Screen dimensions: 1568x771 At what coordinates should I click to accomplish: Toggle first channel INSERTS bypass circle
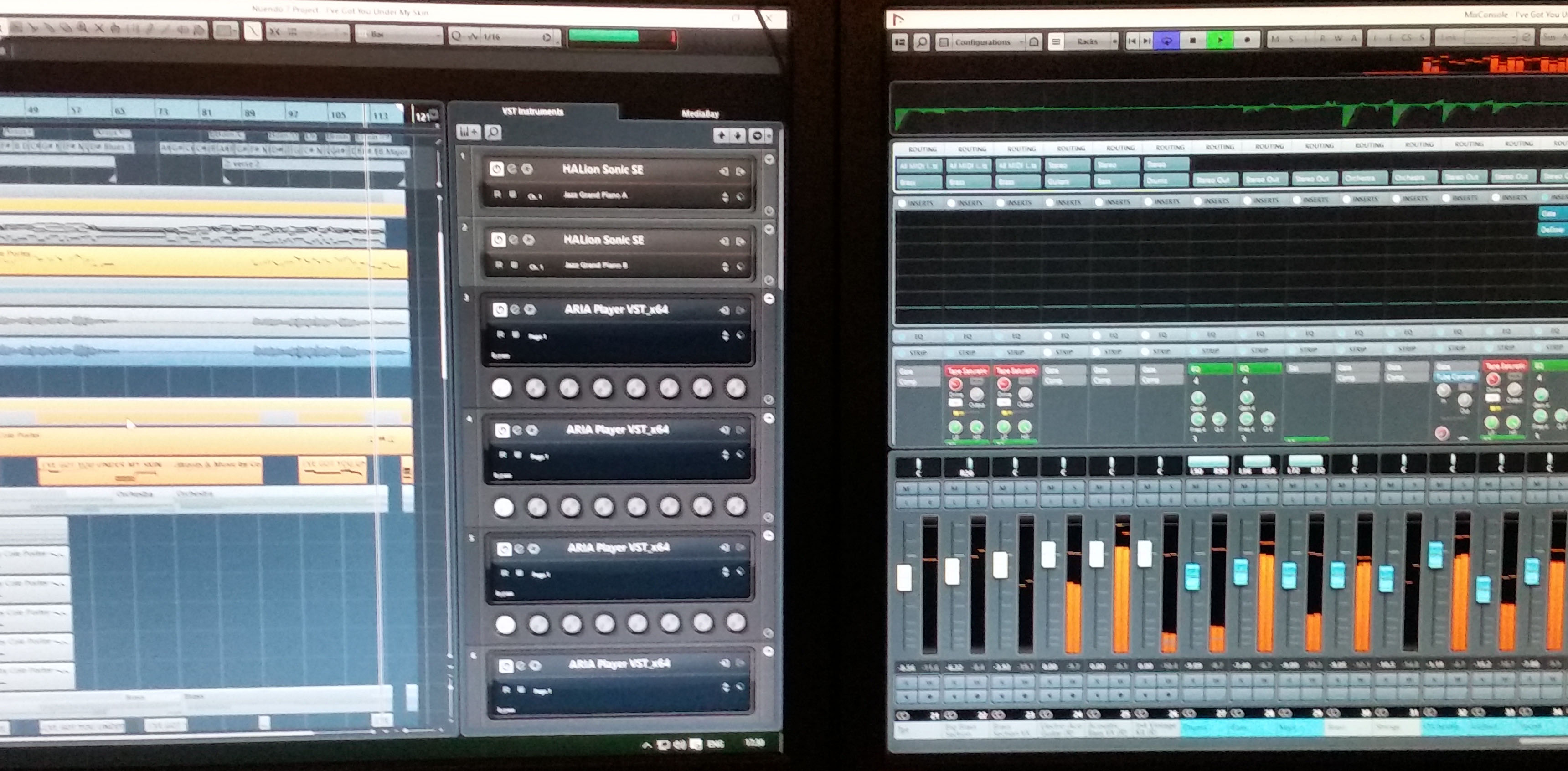(902, 203)
